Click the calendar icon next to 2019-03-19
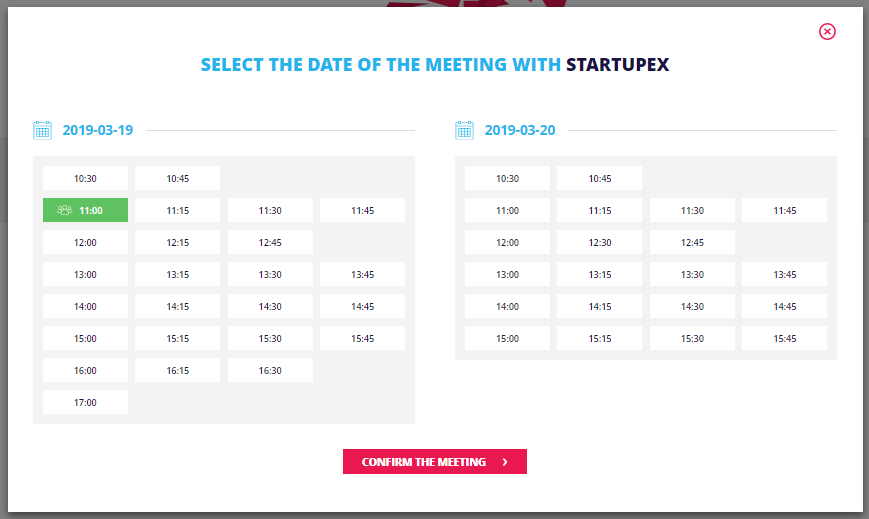 (43, 130)
